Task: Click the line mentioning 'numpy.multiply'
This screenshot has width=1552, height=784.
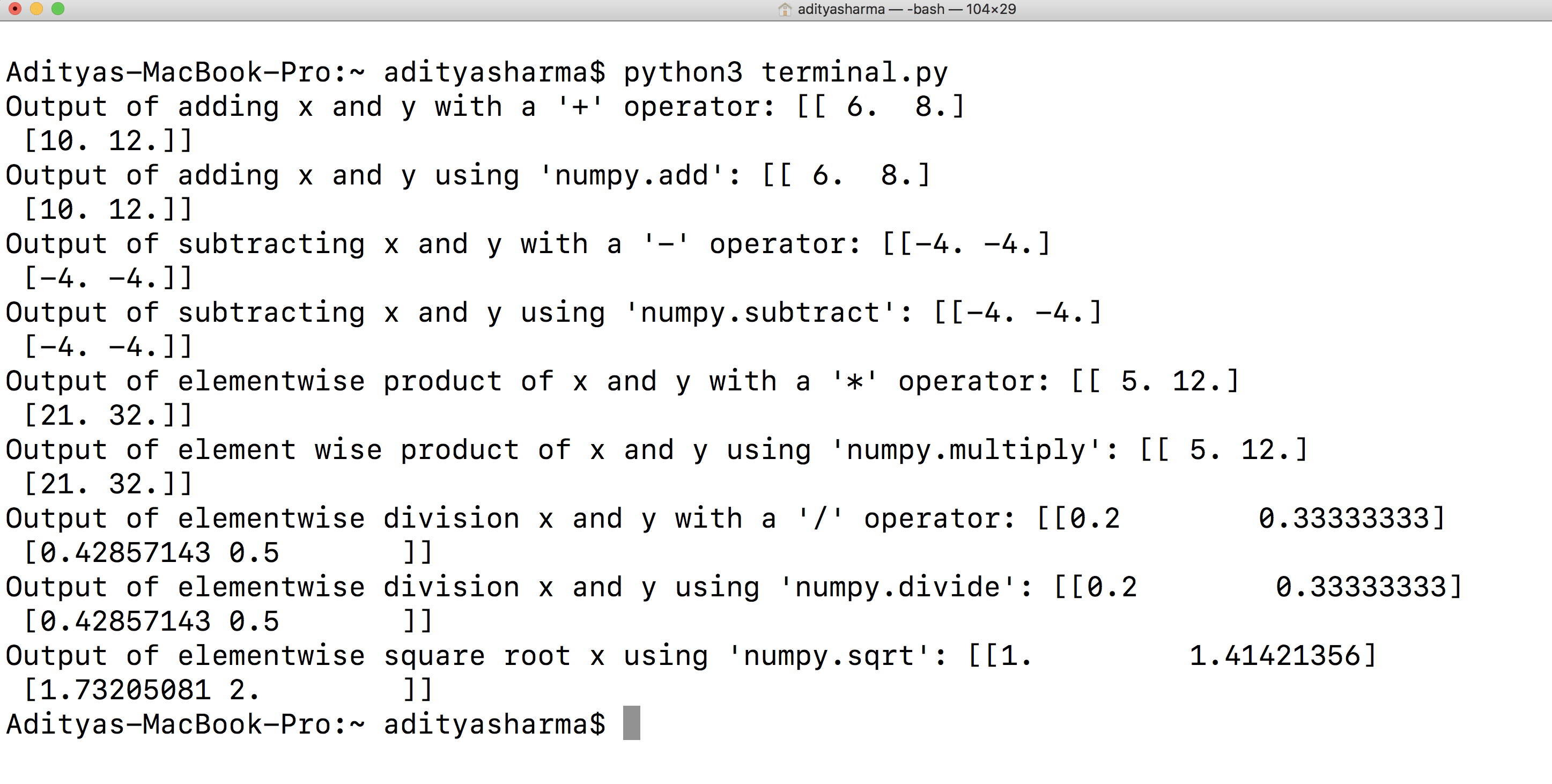Action: (657, 451)
